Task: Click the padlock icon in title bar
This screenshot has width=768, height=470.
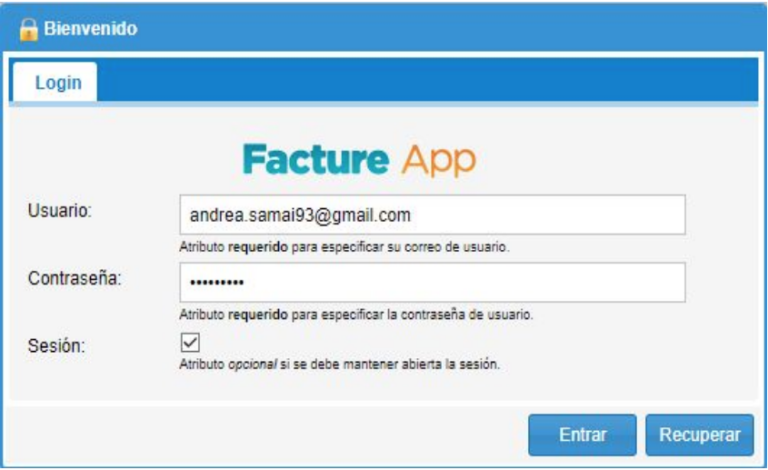Action: pos(28,29)
